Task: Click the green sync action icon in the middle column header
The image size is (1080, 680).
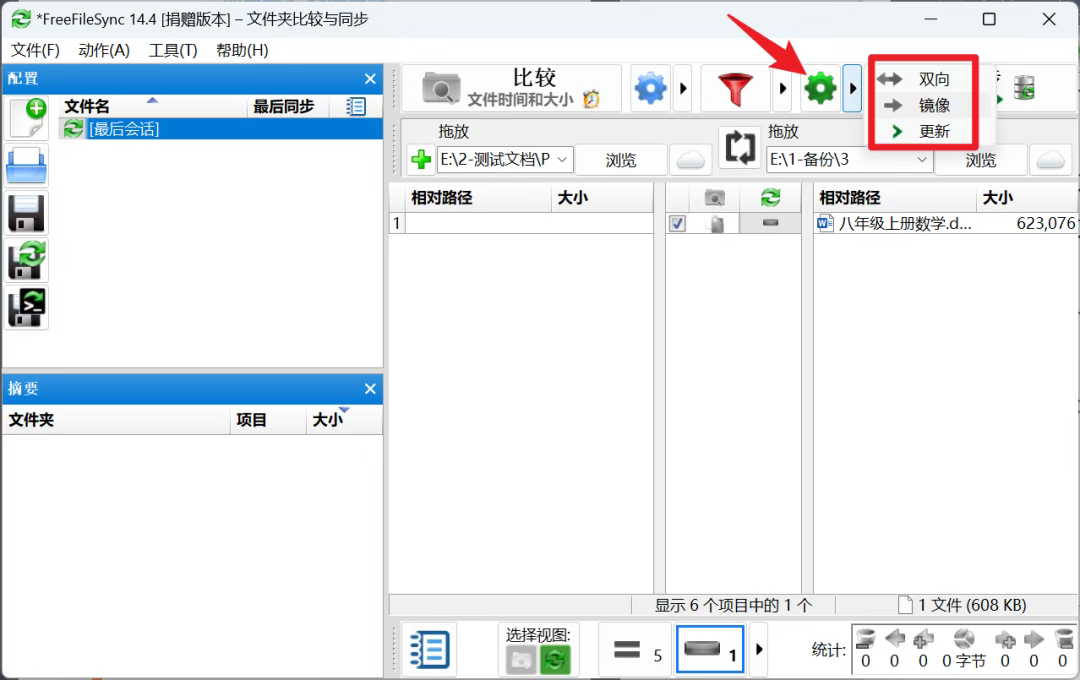Action: pos(770,198)
